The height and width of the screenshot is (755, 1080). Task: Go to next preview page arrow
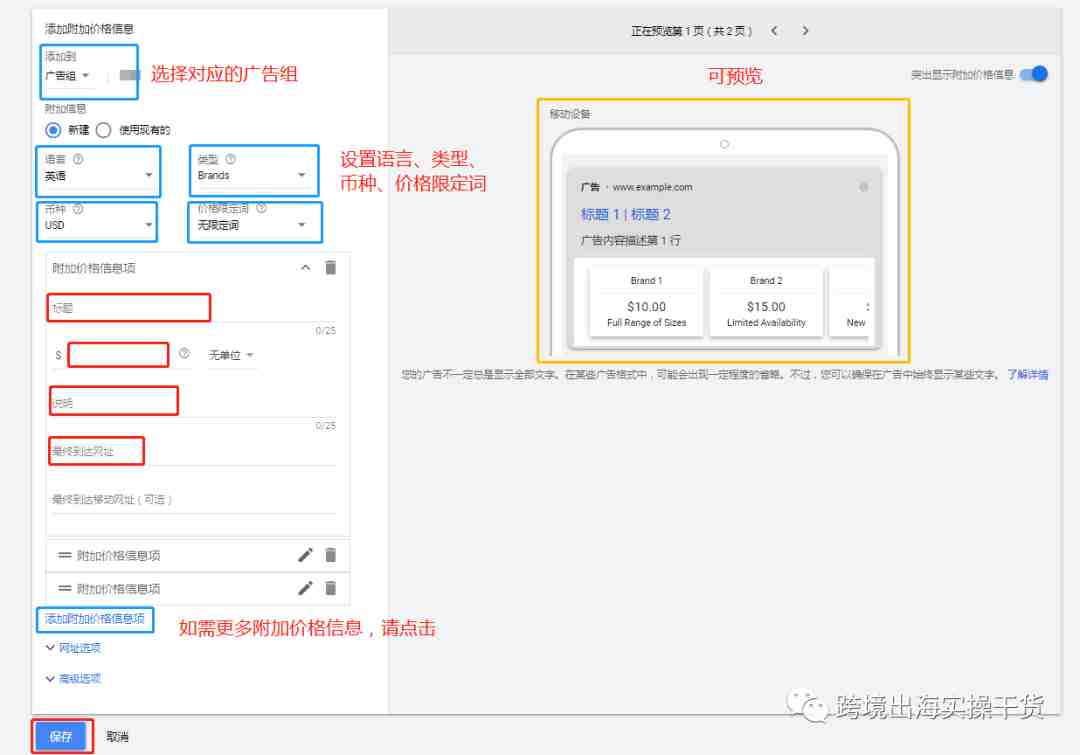(805, 31)
